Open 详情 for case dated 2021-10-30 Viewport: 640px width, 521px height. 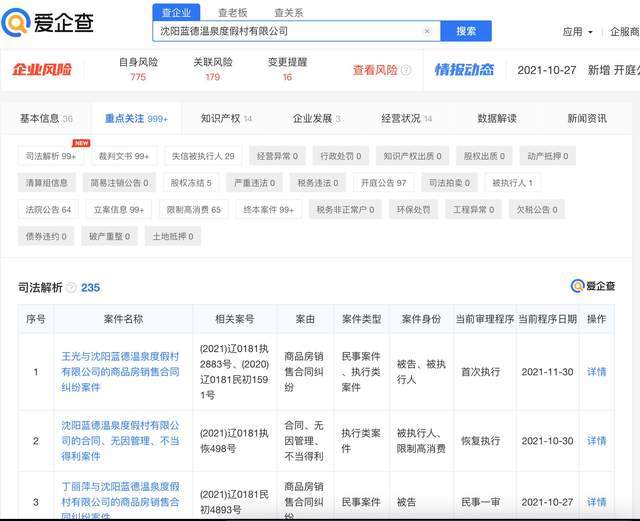click(x=596, y=441)
